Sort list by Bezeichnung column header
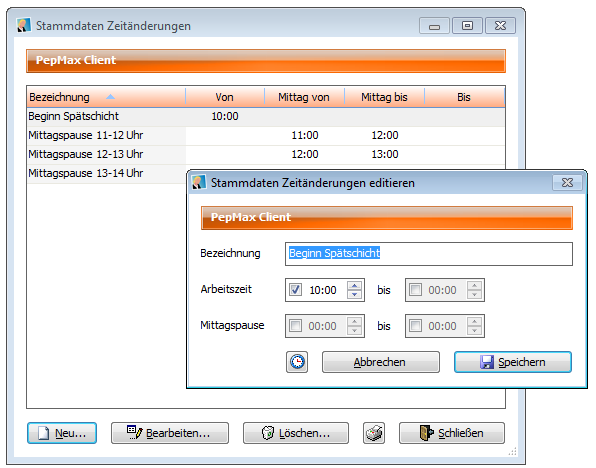The height and width of the screenshot is (468, 596). (106, 97)
